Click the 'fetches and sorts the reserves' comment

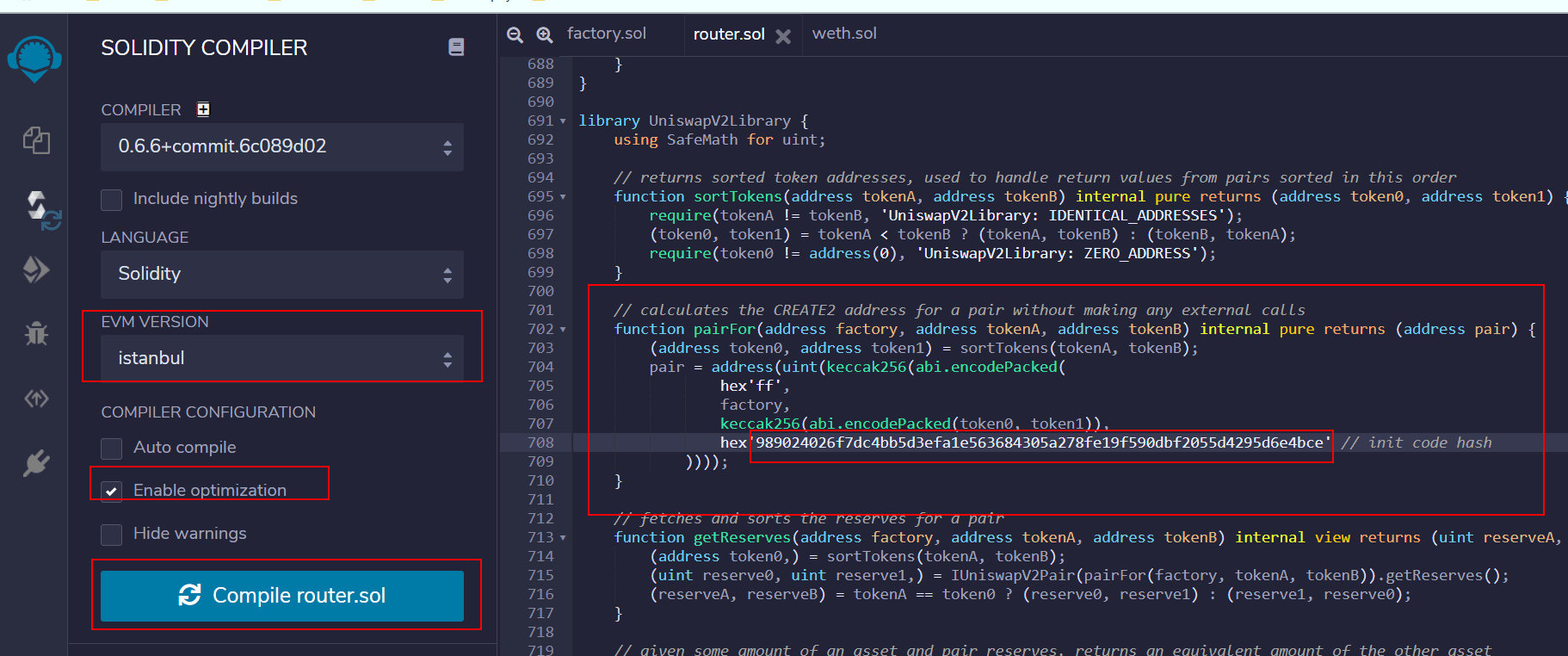point(809,518)
